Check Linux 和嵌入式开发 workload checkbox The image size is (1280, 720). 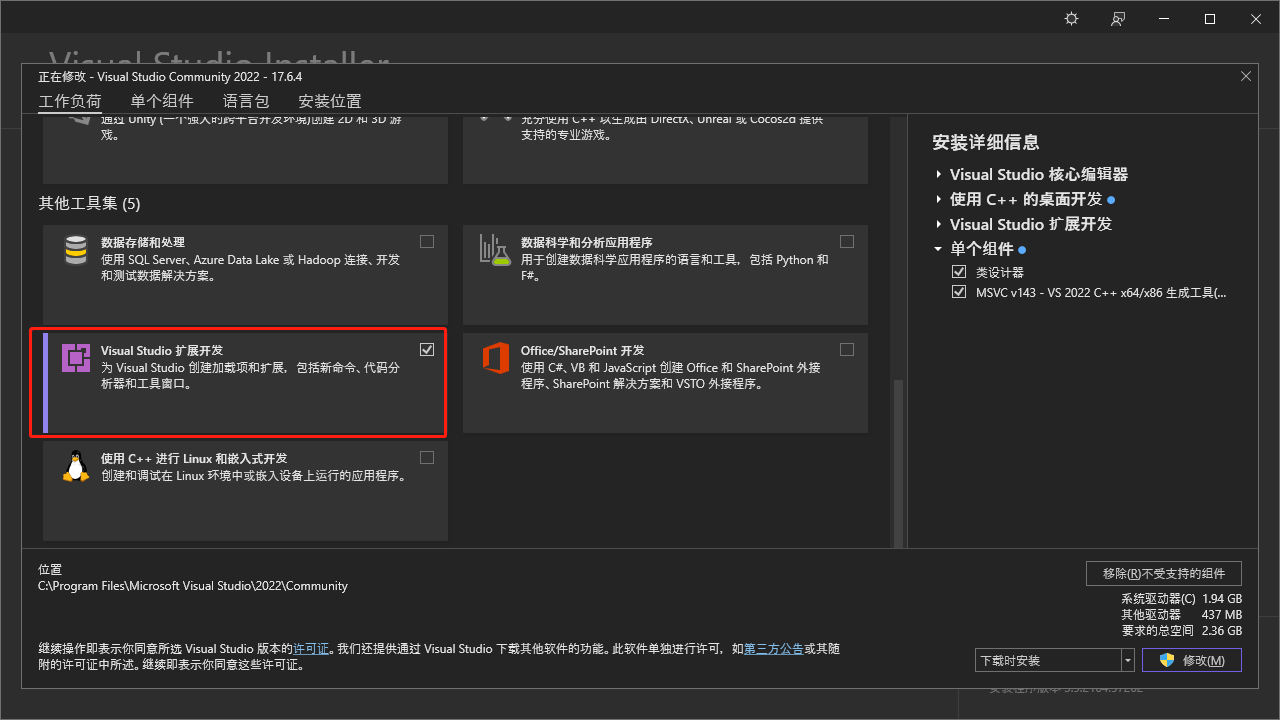(x=427, y=457)
